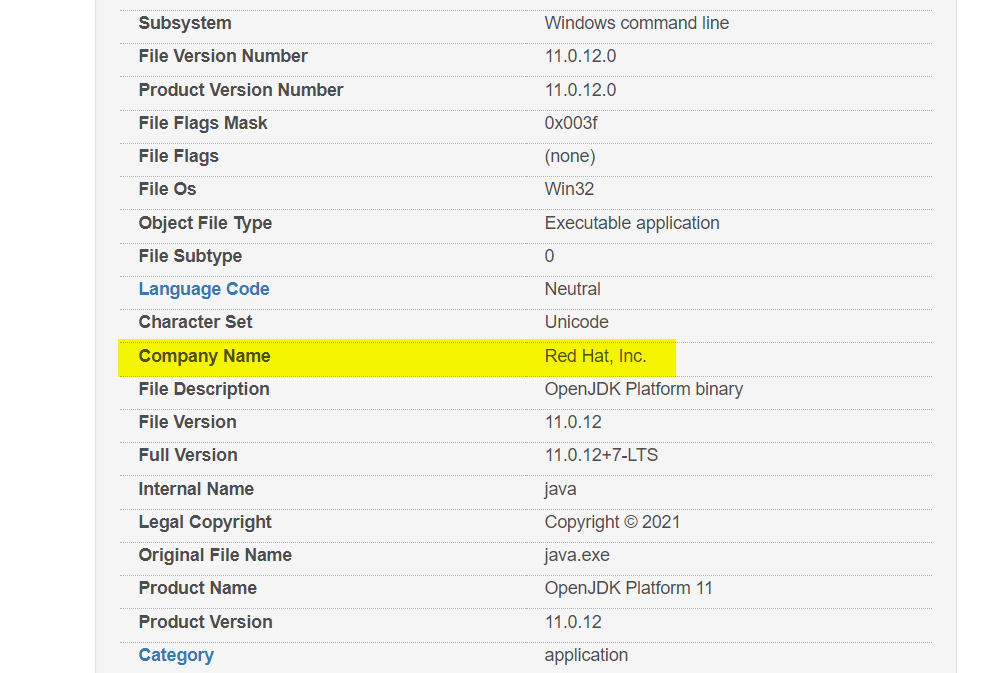Select the Company Name label
This screenshot has width=981, height=673.
tap(204, 357)
